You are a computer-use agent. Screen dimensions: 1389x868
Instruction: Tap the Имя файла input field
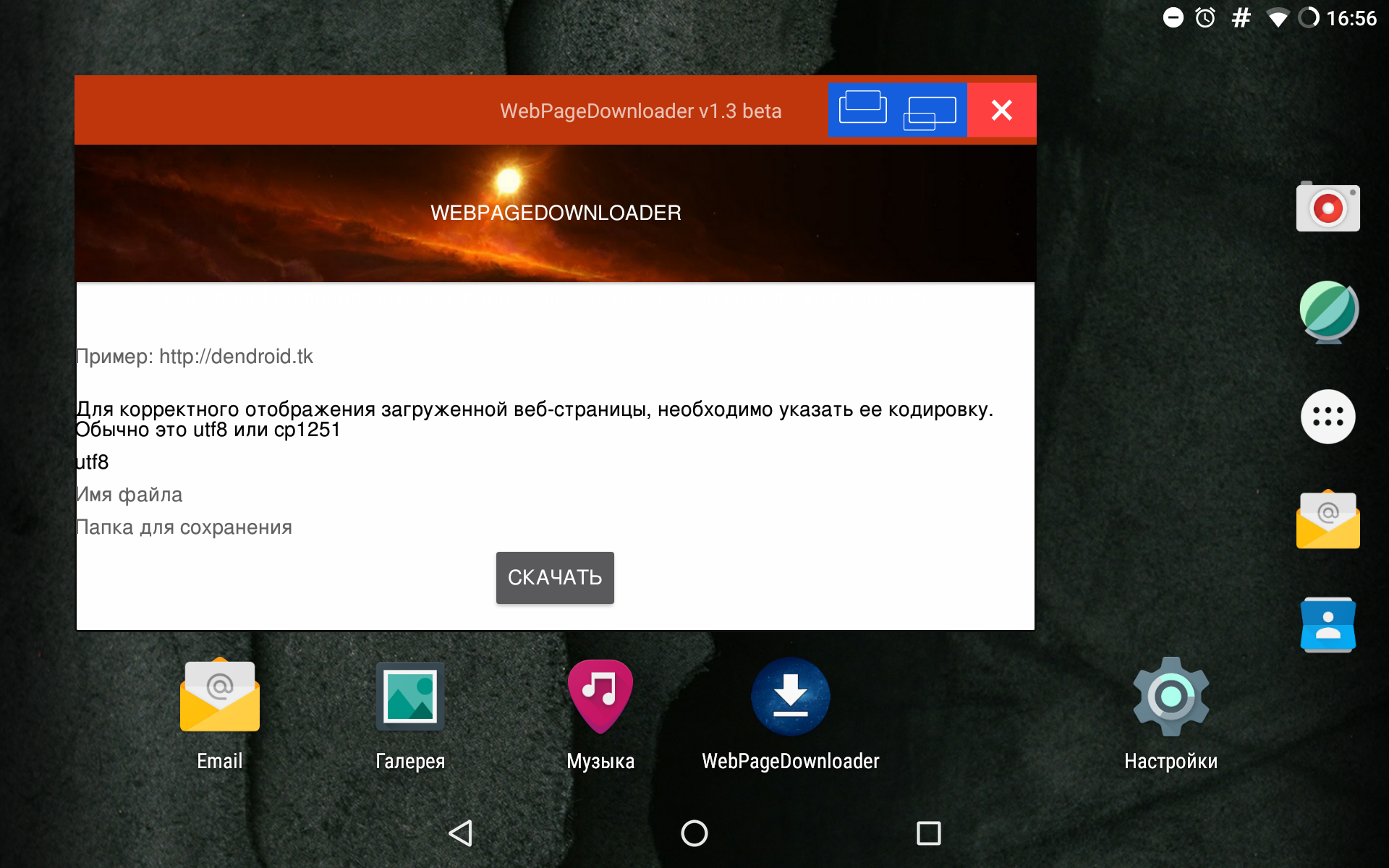554,495
